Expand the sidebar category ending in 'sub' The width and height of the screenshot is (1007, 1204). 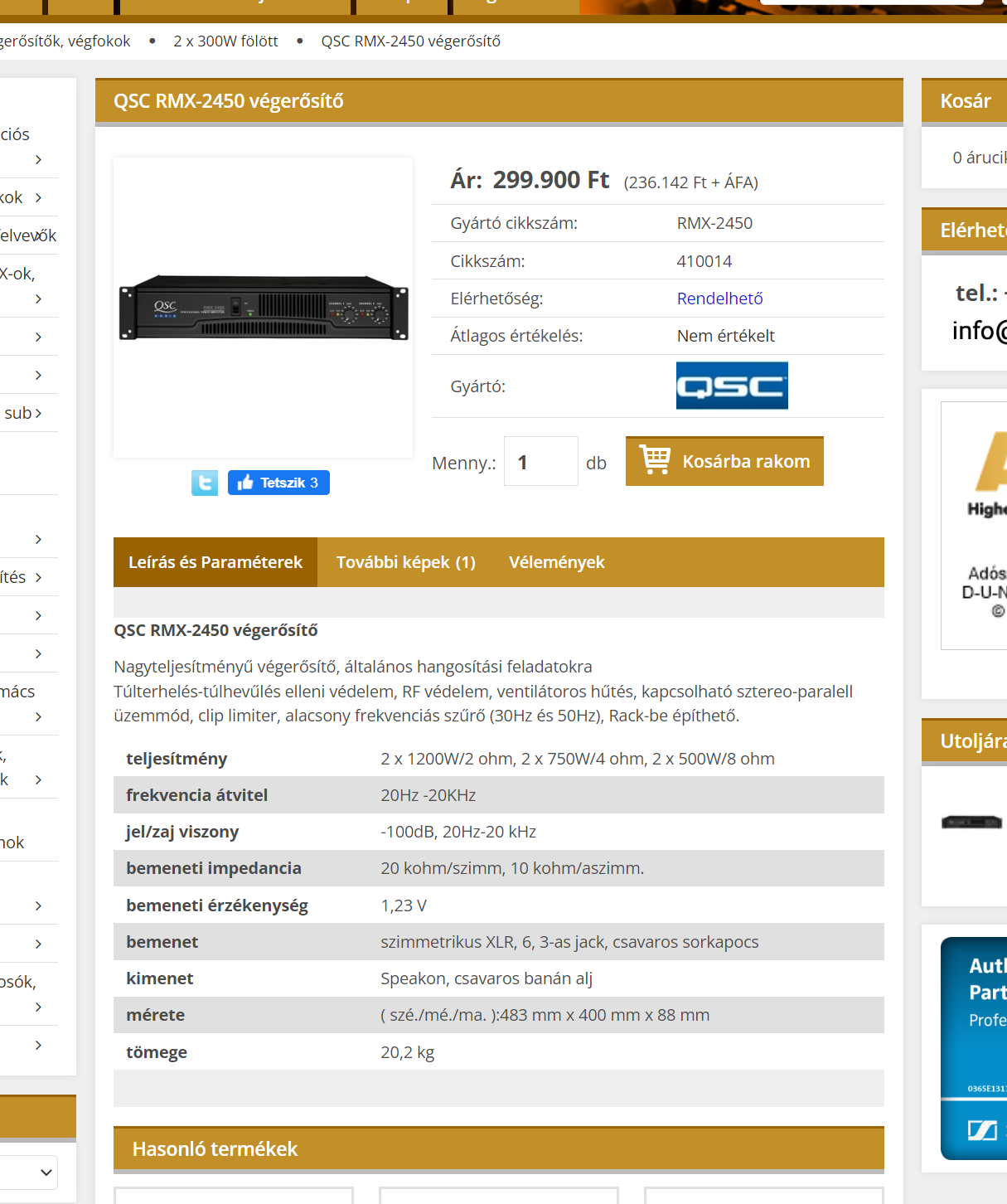pos(38,413)
